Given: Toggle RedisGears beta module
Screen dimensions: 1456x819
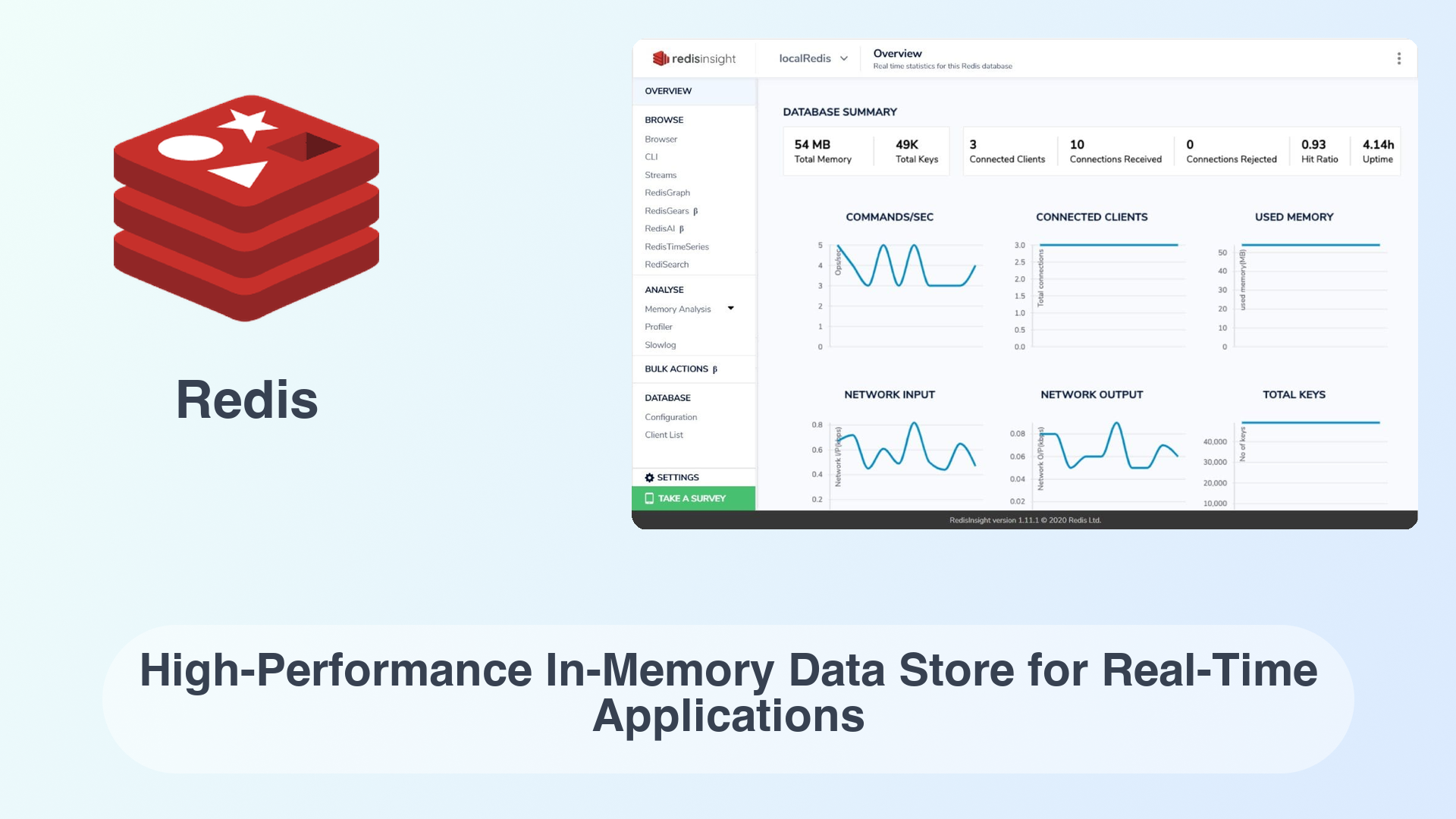Looking at the screenshot, I should click(x=670, y=211).
